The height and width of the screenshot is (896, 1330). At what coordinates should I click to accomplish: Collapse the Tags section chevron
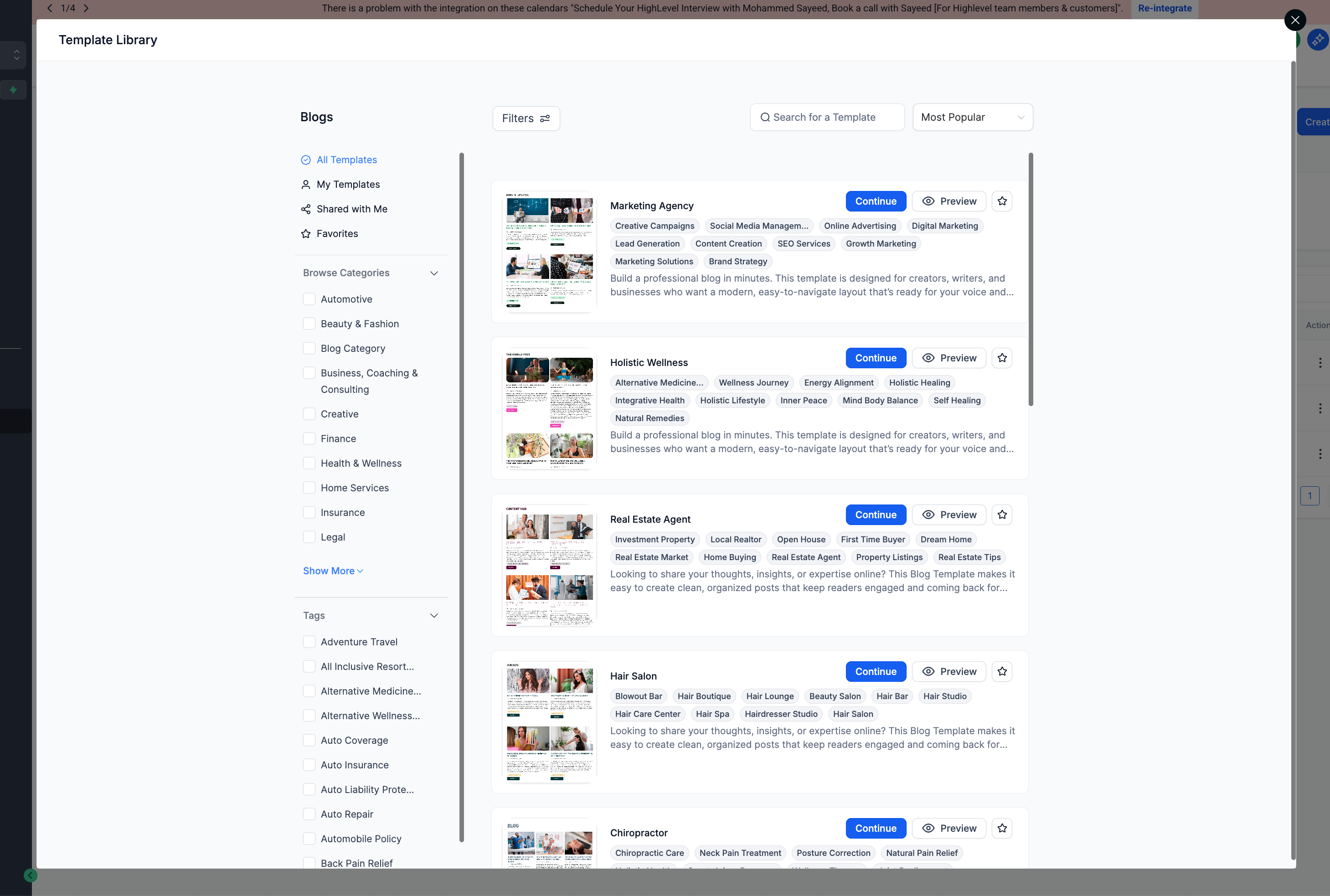pyautogui.click(x=434, y=615)
